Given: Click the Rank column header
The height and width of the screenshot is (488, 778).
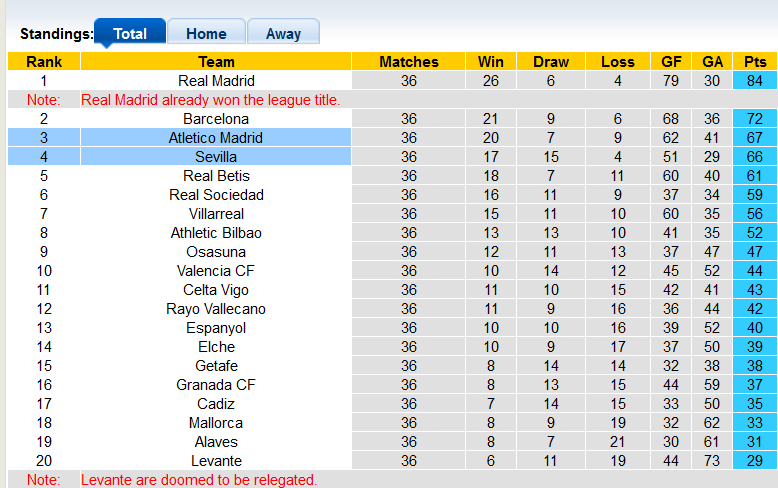Looking at the screenshot, I should click(43, 62).
